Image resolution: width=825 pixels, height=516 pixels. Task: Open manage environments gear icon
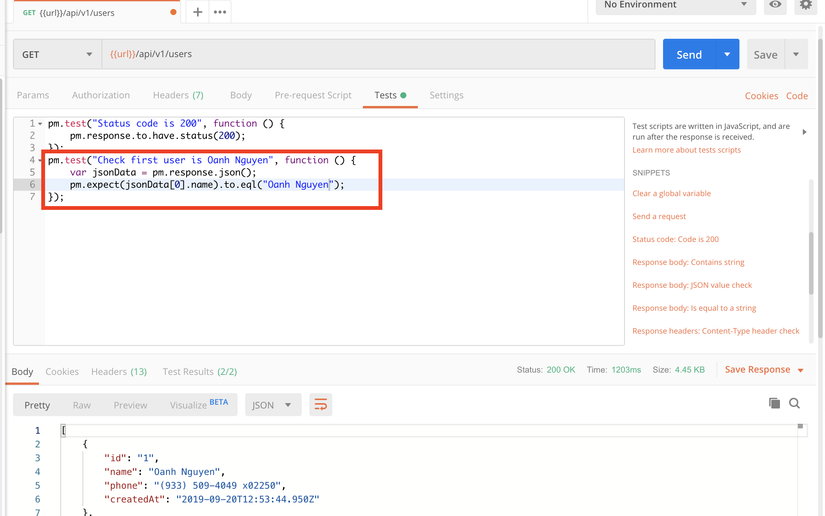pos(806,5)
